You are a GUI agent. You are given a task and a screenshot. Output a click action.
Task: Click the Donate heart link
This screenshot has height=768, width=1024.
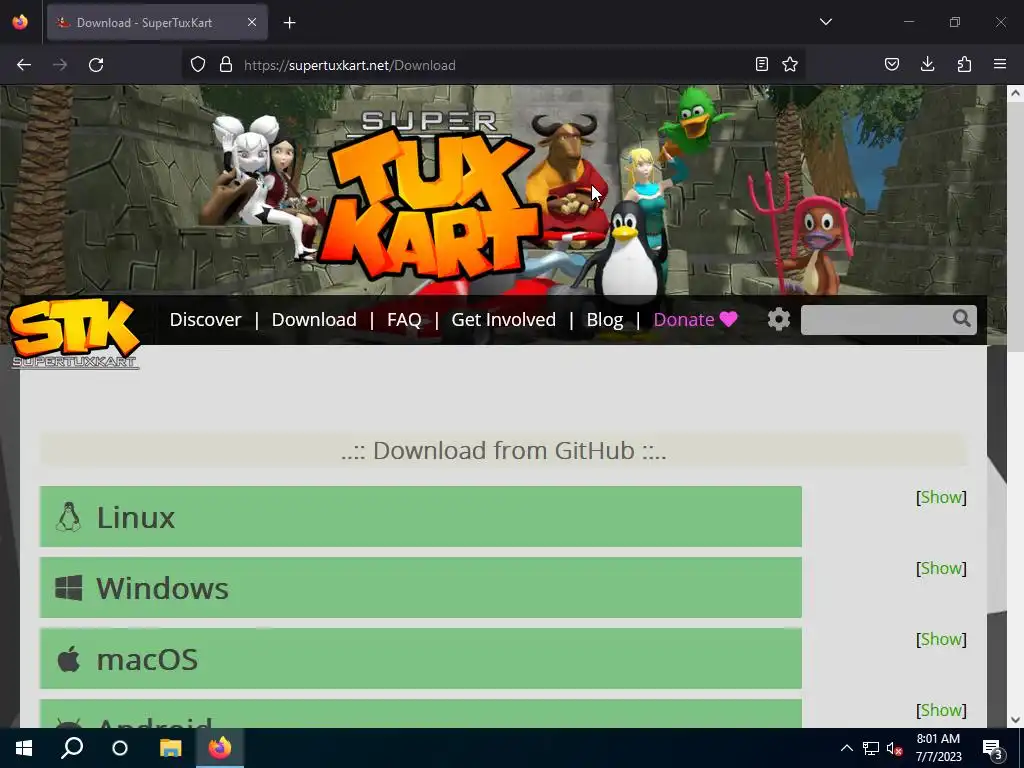click(x=696, y=319)
